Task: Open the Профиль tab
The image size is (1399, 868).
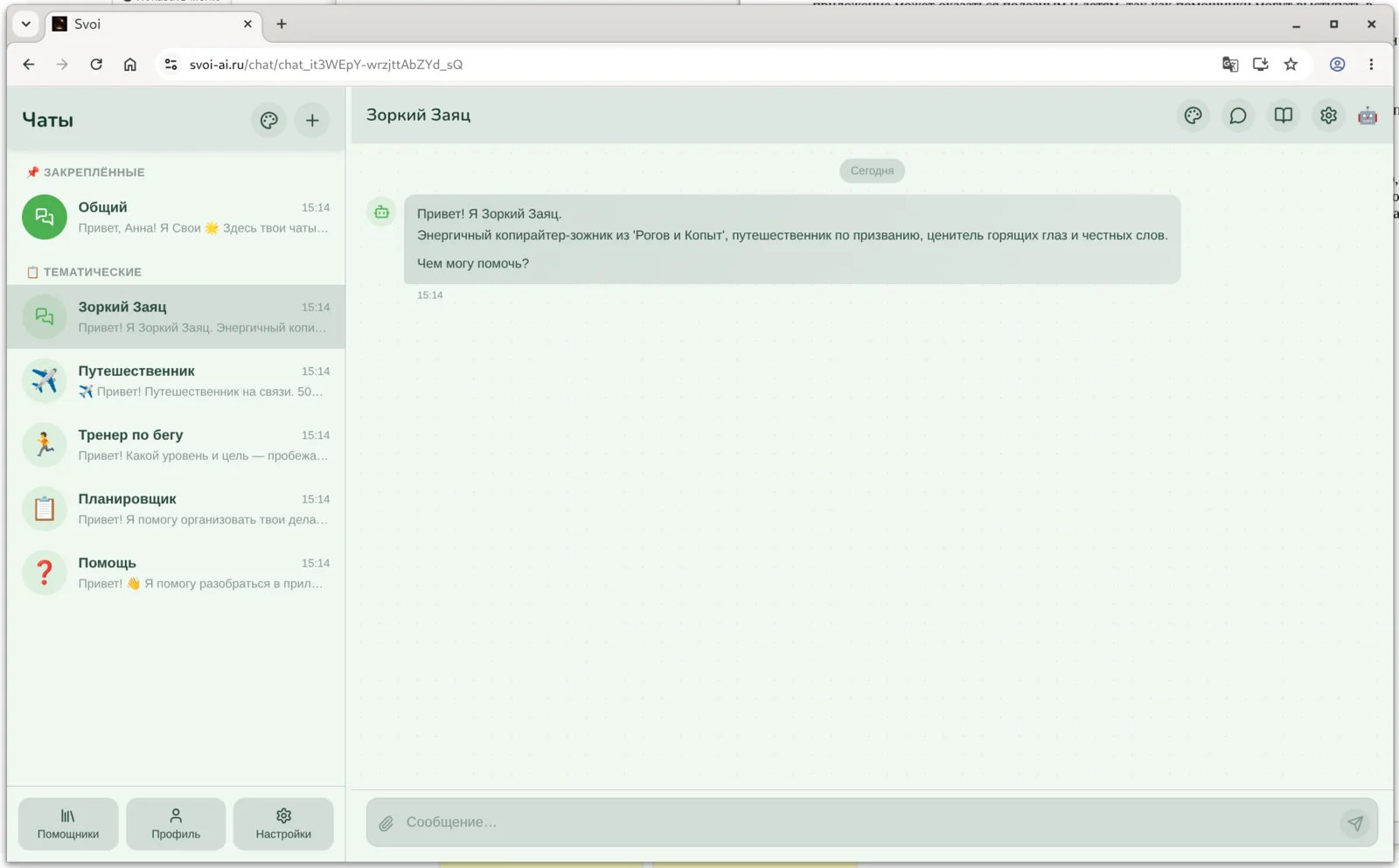Action: coord(176,823)
